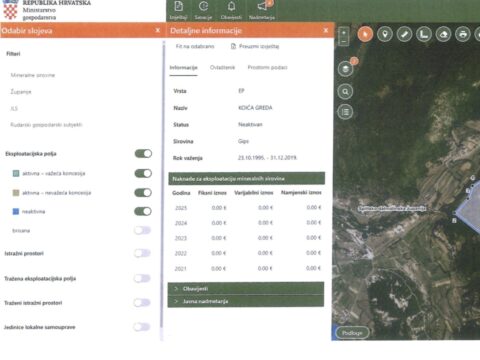The image size is (480, 360).
Task: Open the magnifier search map button
Action: coord(345,91)
